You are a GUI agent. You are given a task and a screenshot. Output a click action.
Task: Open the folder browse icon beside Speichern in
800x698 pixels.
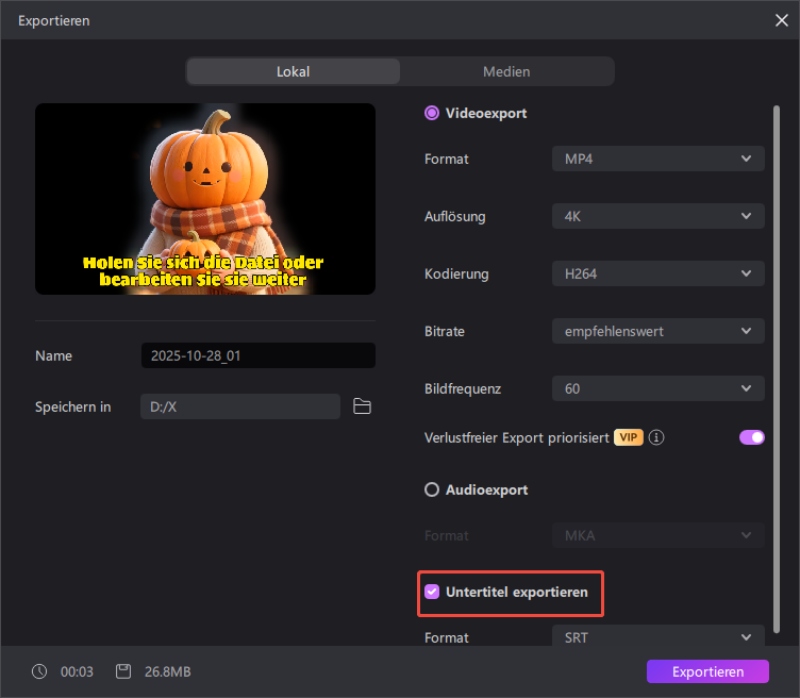[x=362, y=407]
